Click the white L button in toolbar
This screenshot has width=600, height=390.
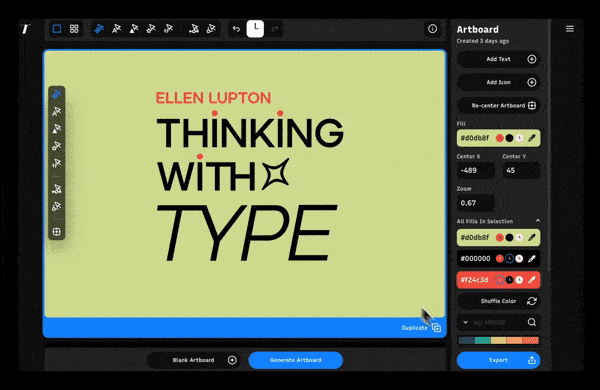point(255,29)
